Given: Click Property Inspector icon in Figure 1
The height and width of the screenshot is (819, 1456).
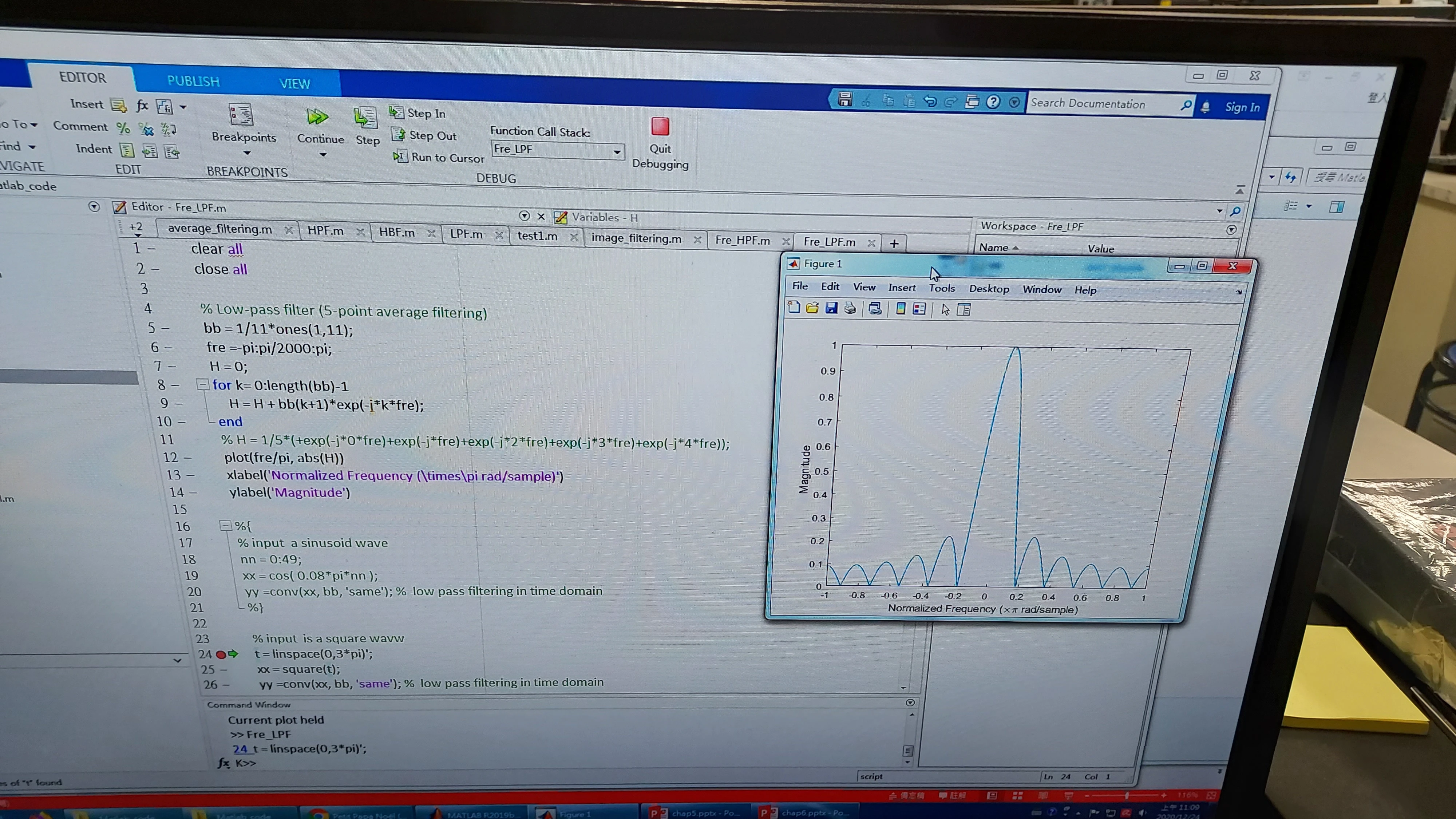Looking at the screenshot, I should [964, 310].
